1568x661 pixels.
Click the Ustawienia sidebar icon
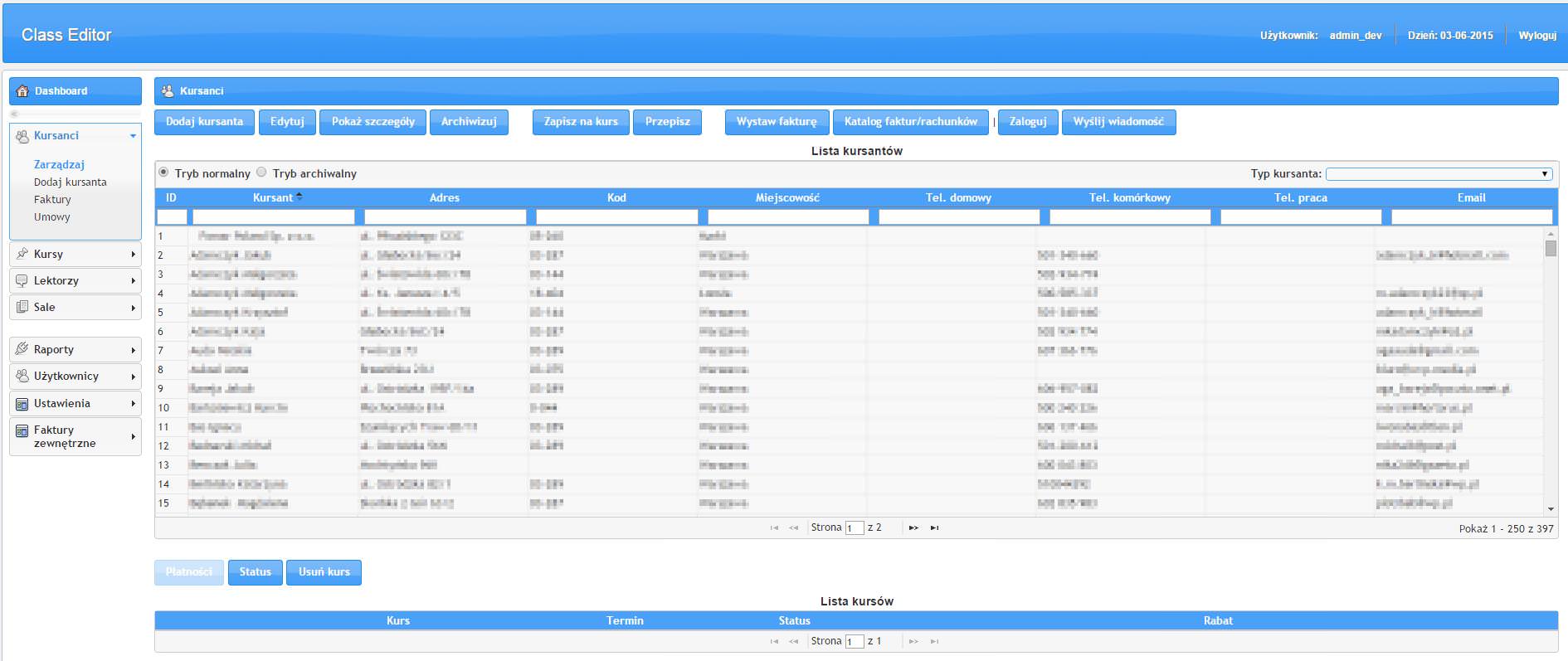[22, 404]
